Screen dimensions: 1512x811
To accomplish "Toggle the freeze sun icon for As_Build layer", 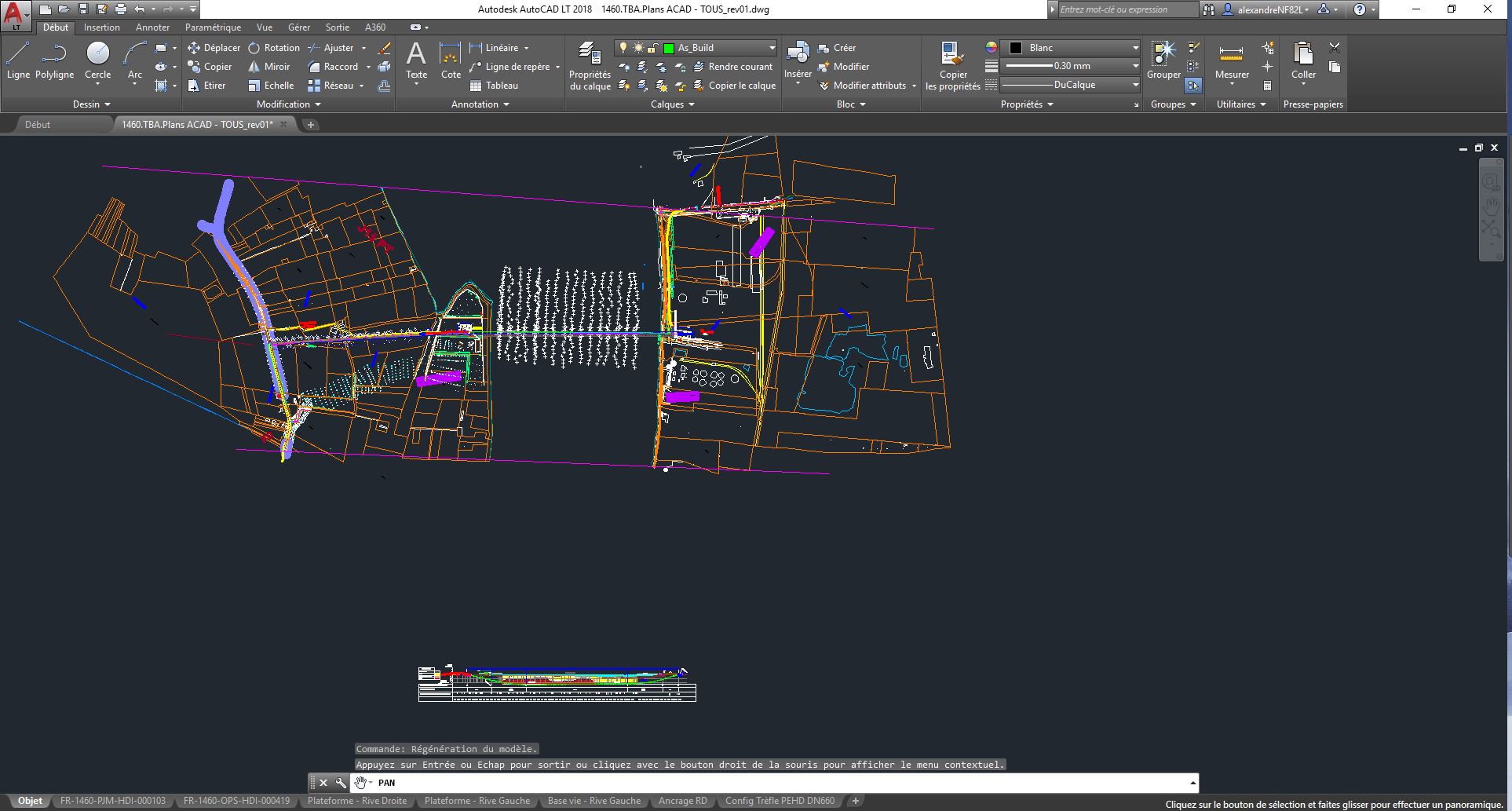I will 638,48.
